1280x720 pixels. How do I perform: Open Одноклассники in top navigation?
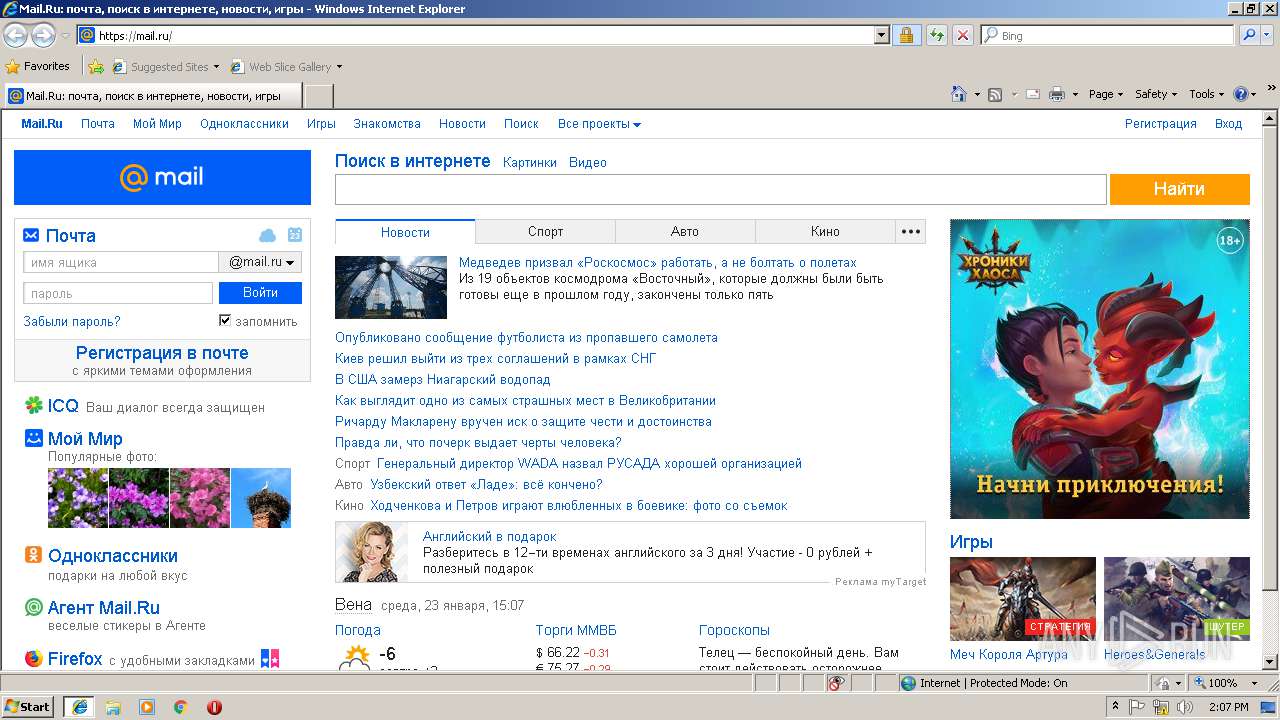point(244,124)
